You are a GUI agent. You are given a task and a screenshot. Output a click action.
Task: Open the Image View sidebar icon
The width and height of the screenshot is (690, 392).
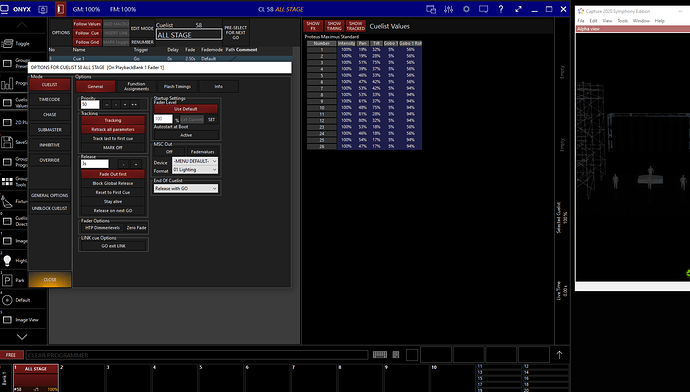(x=7, y=320)
